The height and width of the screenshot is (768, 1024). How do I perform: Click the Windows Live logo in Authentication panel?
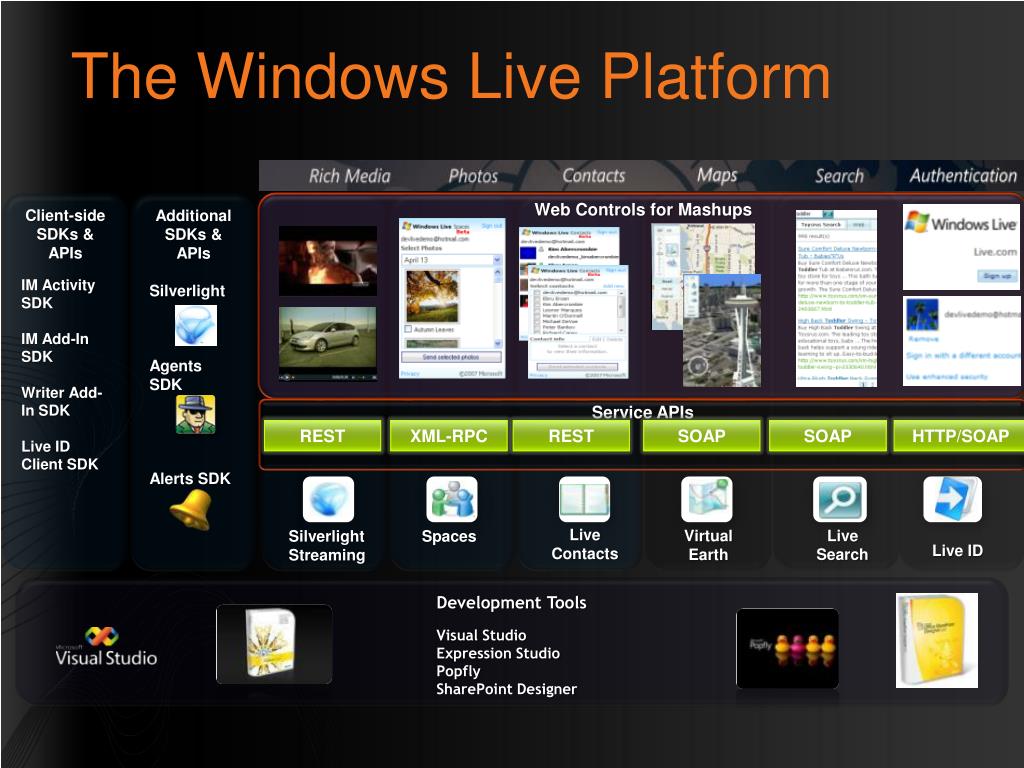point(960,223)
